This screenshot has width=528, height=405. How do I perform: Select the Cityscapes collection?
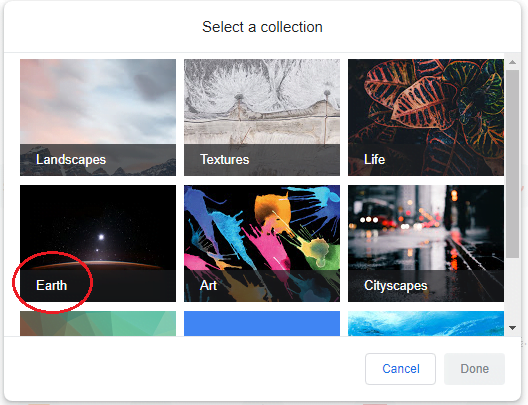point(426,243)
